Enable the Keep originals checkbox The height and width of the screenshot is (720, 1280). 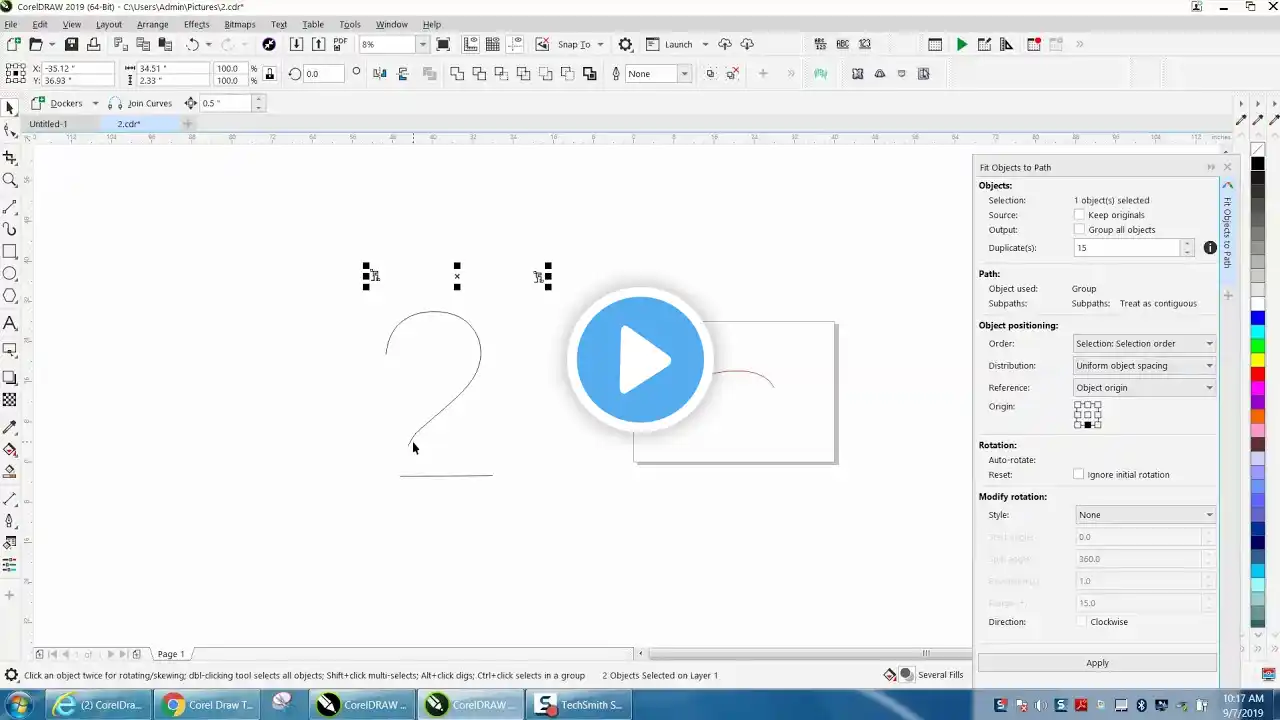[x=1079, y=215]
